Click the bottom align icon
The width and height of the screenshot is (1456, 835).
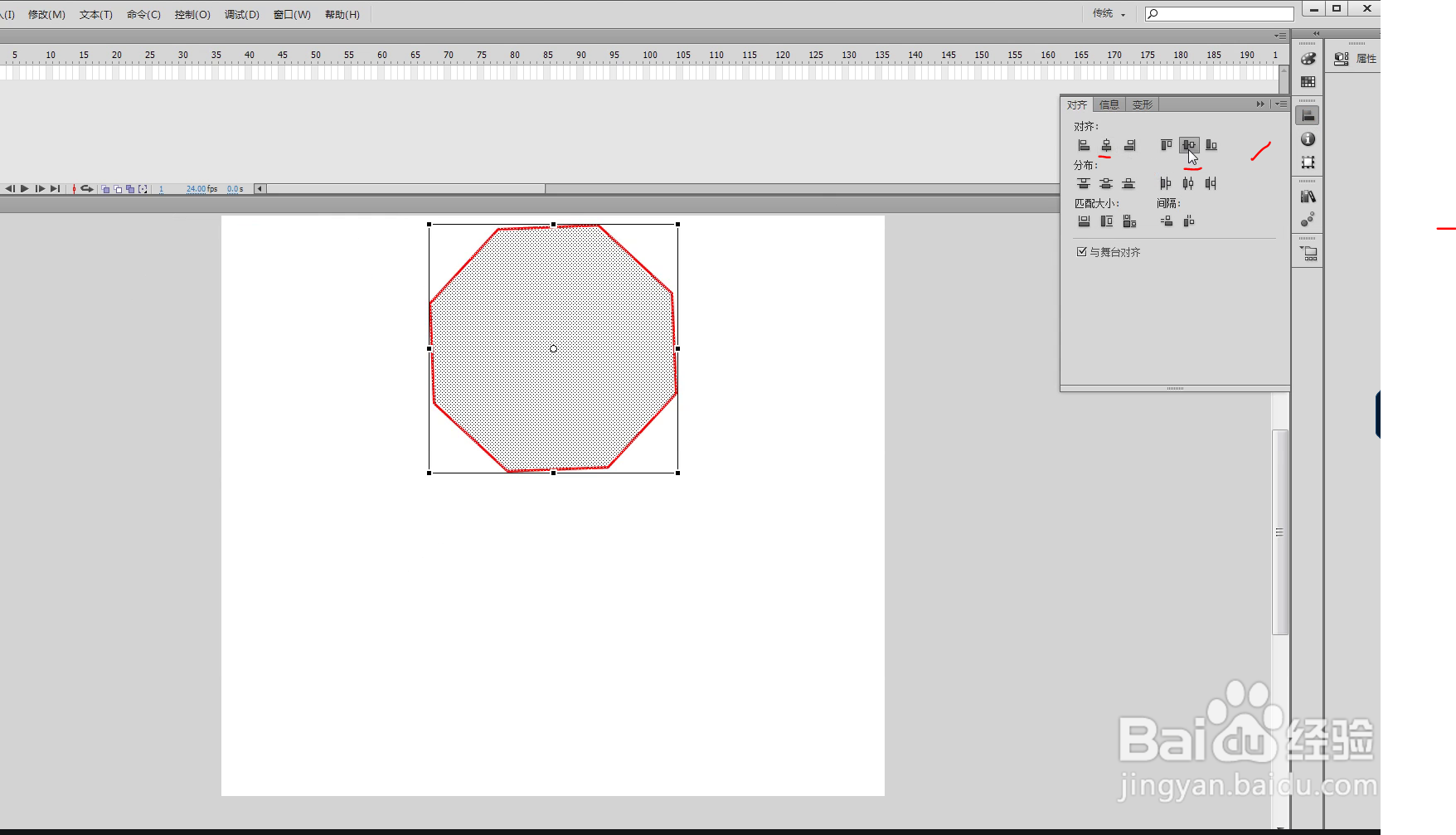tap(1211, 146)
